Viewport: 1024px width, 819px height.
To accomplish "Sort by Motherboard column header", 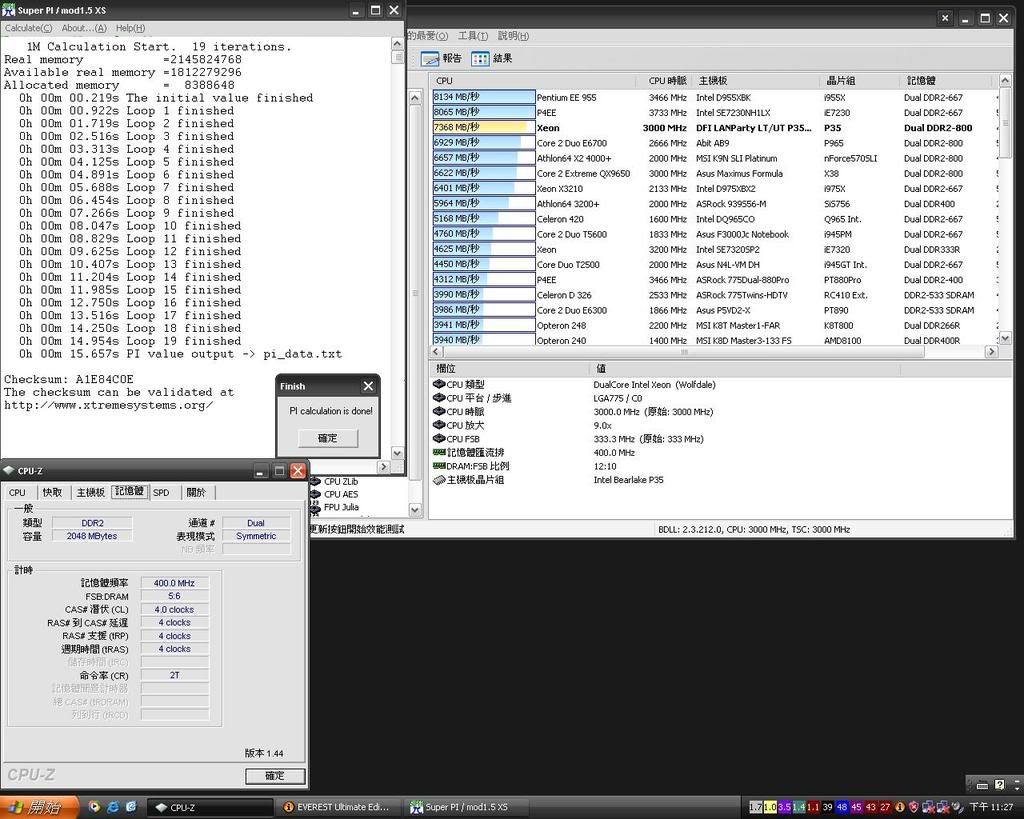I will (756, 81).
